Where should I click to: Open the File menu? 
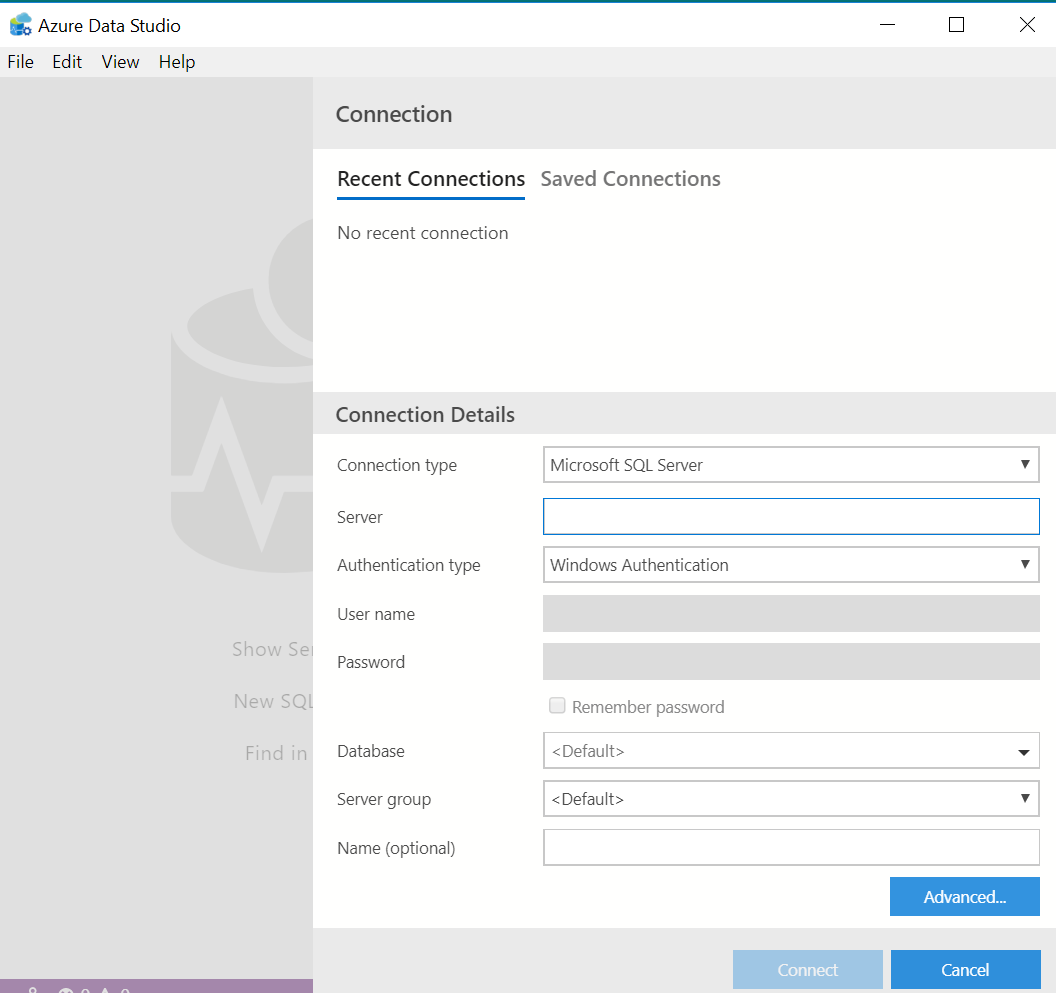(21, 62)
